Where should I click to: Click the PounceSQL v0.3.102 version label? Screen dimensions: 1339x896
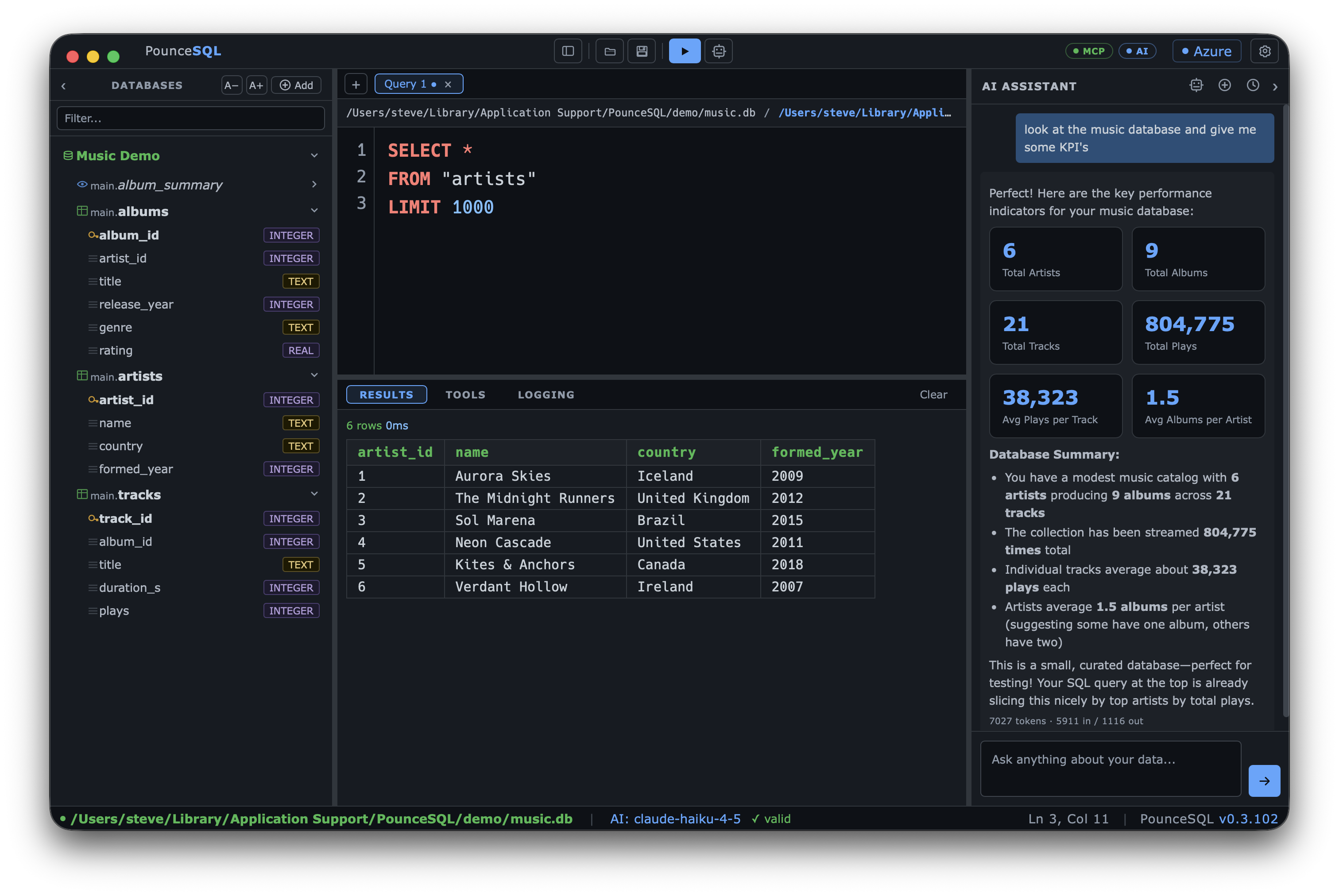(x=1209, y=819)
